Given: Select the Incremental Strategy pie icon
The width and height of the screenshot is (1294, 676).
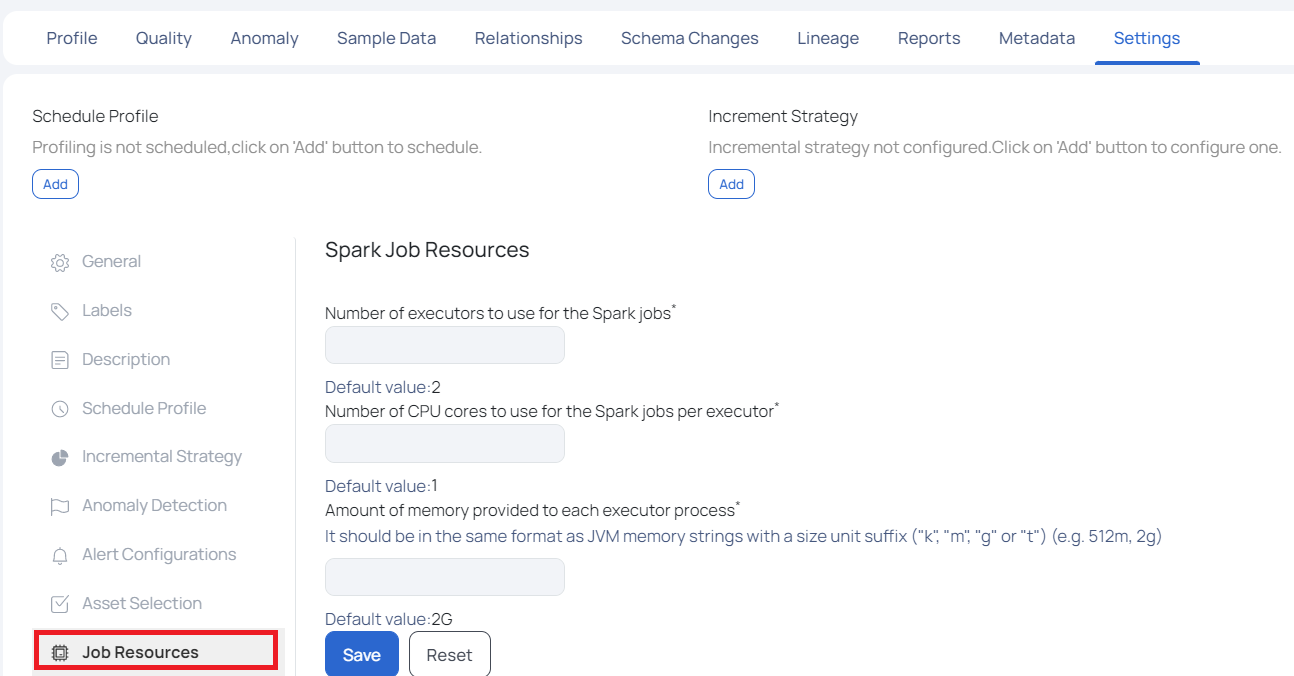Looking at the screenshot, I should tap(60, 458).
